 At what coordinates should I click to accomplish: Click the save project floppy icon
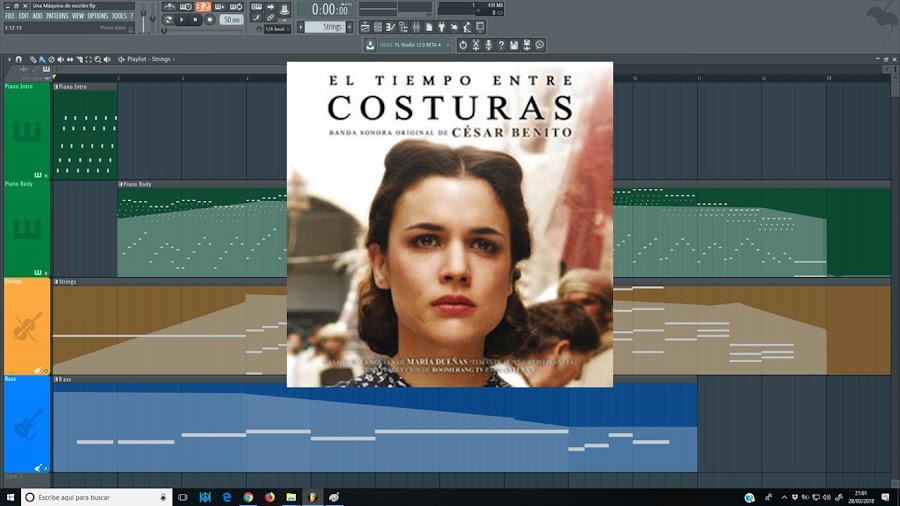click(x=514, y=45)
